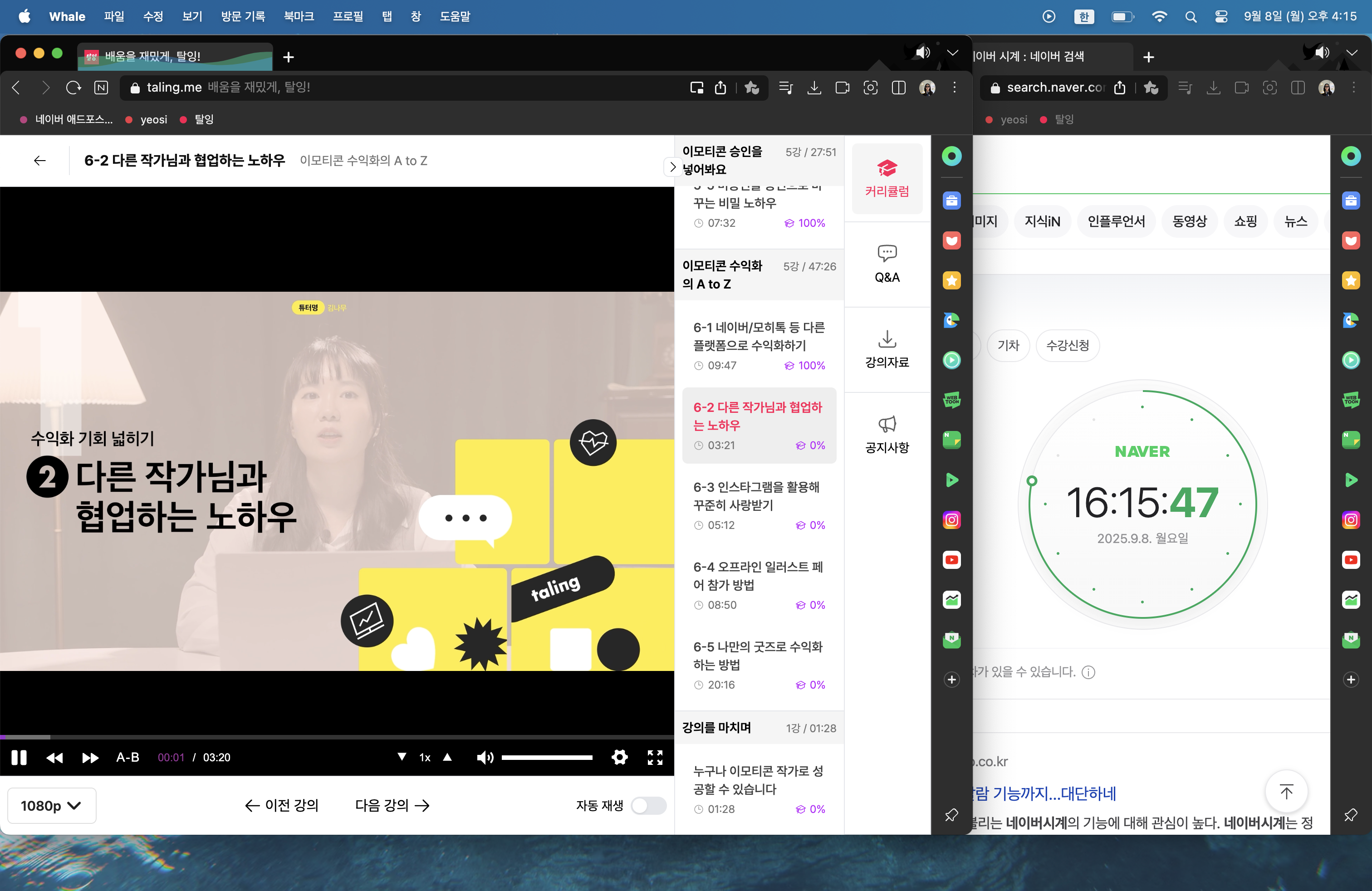Open the Q&A panel

pos(887,264)
